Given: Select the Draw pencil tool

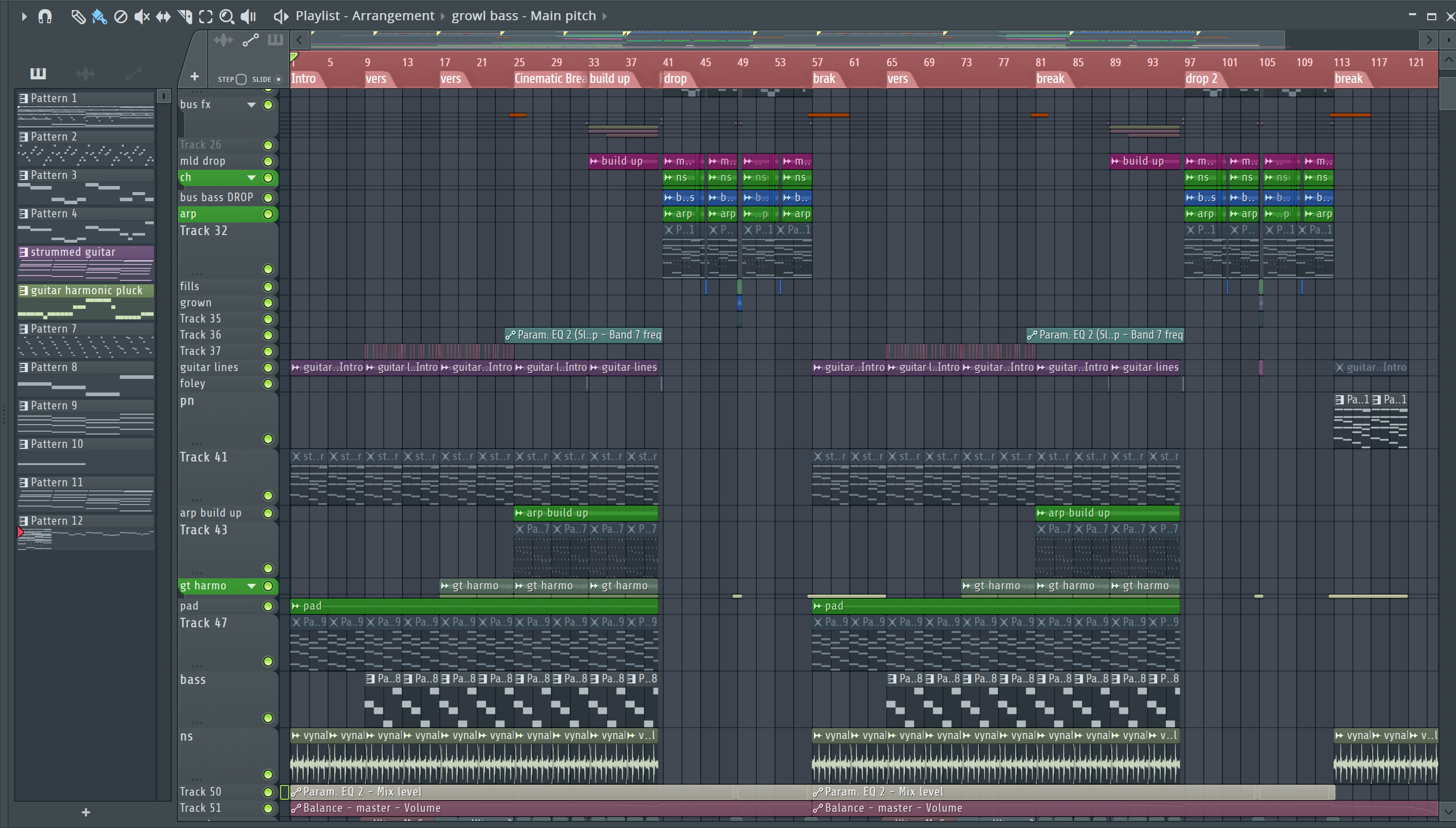Looking at the screenshot, I should pyautogui.click(x=77, y=17).
